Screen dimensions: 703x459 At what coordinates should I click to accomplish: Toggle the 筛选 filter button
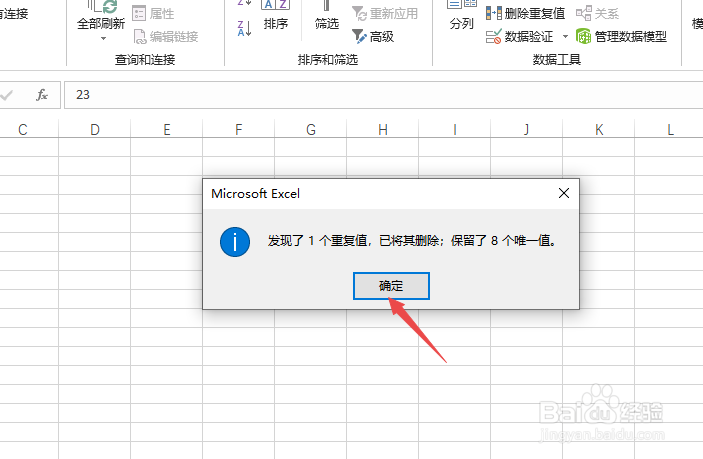(x=326, y=16)
